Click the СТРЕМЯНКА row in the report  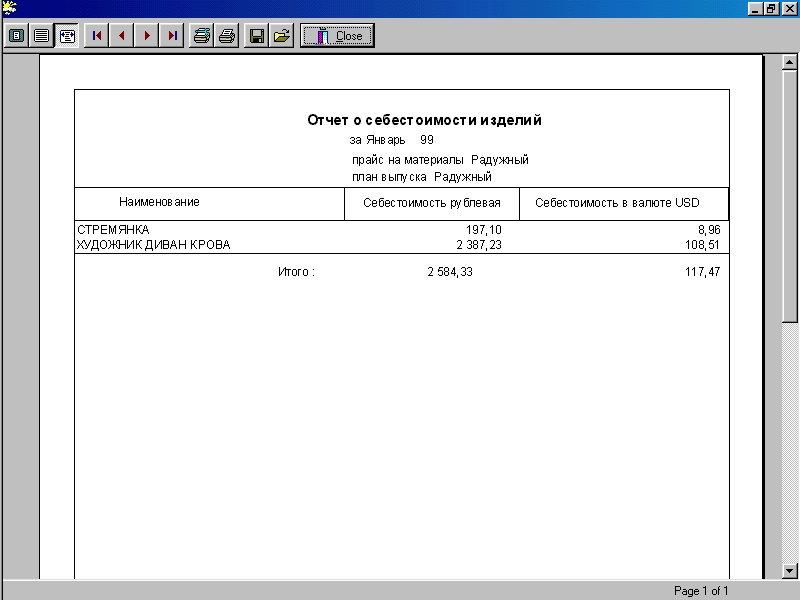pyautogui.click(x=113, y=230)
